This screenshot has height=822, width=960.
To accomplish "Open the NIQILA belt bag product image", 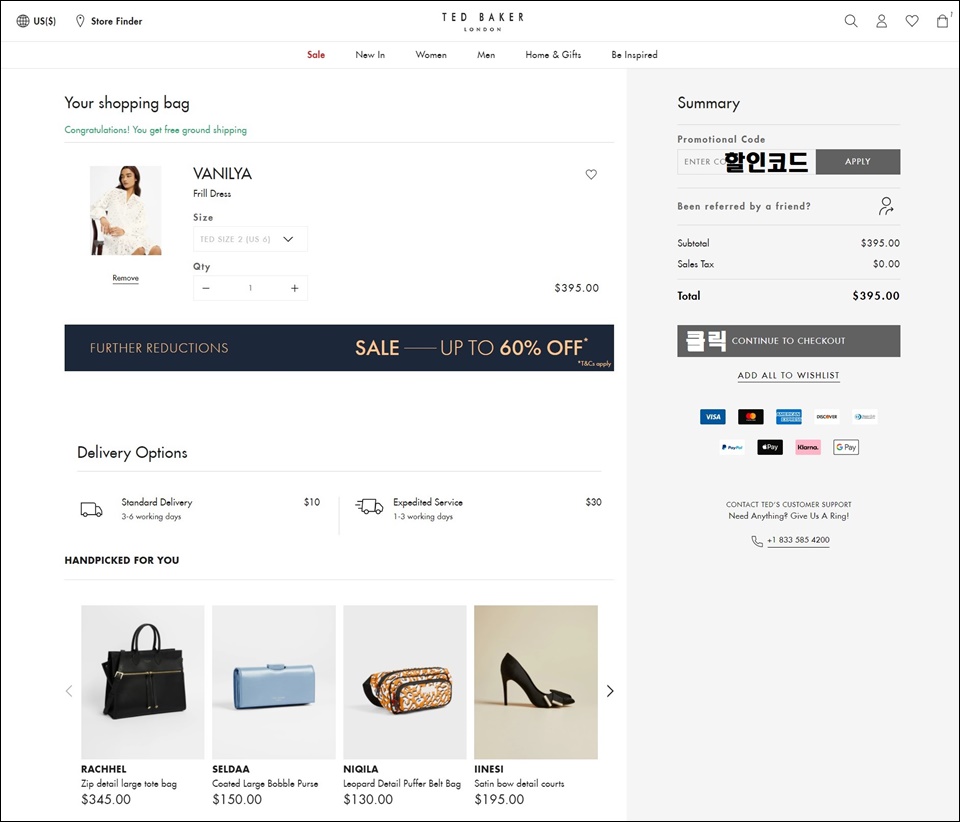I will click(x=405, y=682).
